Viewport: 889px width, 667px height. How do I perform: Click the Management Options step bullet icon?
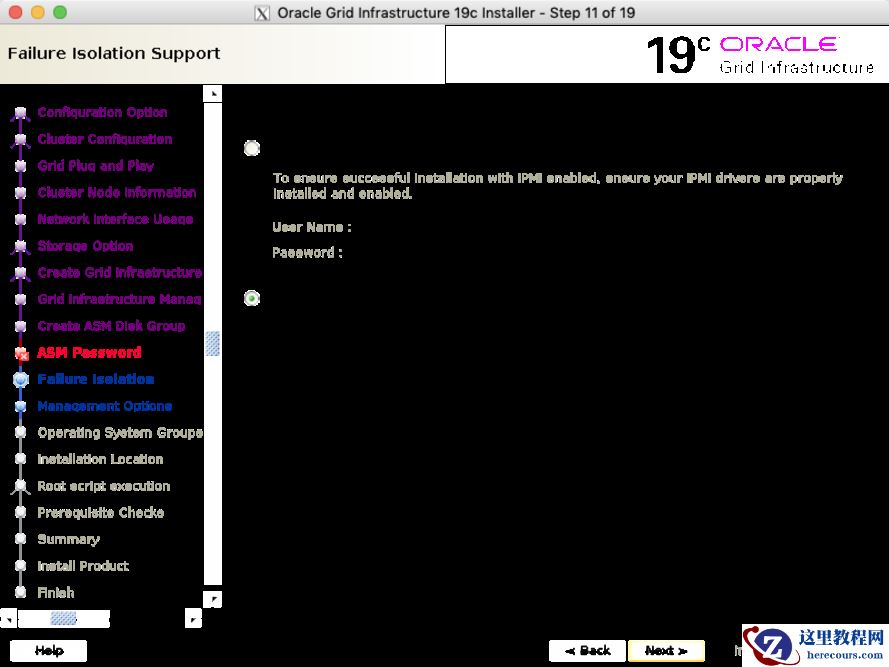[x=20, y=406]
